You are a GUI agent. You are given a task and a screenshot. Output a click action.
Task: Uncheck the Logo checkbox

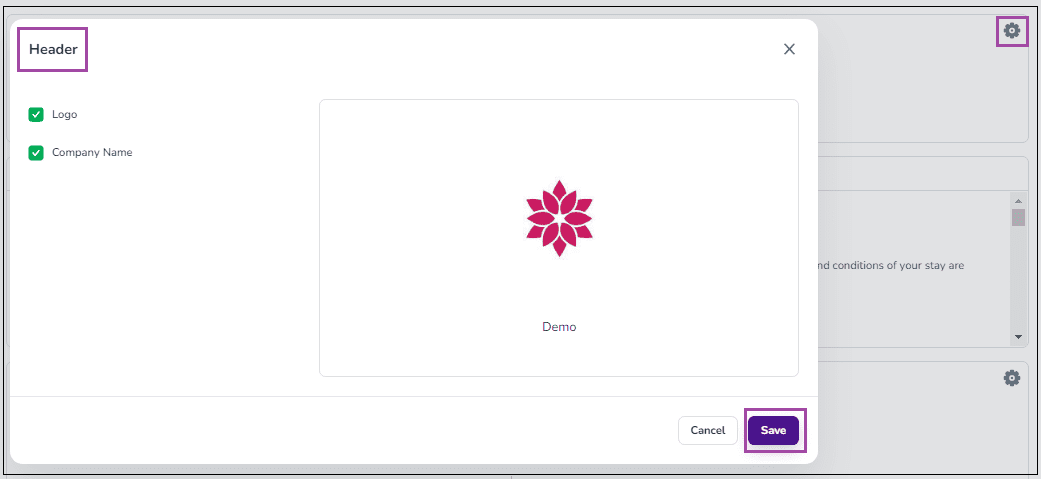(36, 115)
